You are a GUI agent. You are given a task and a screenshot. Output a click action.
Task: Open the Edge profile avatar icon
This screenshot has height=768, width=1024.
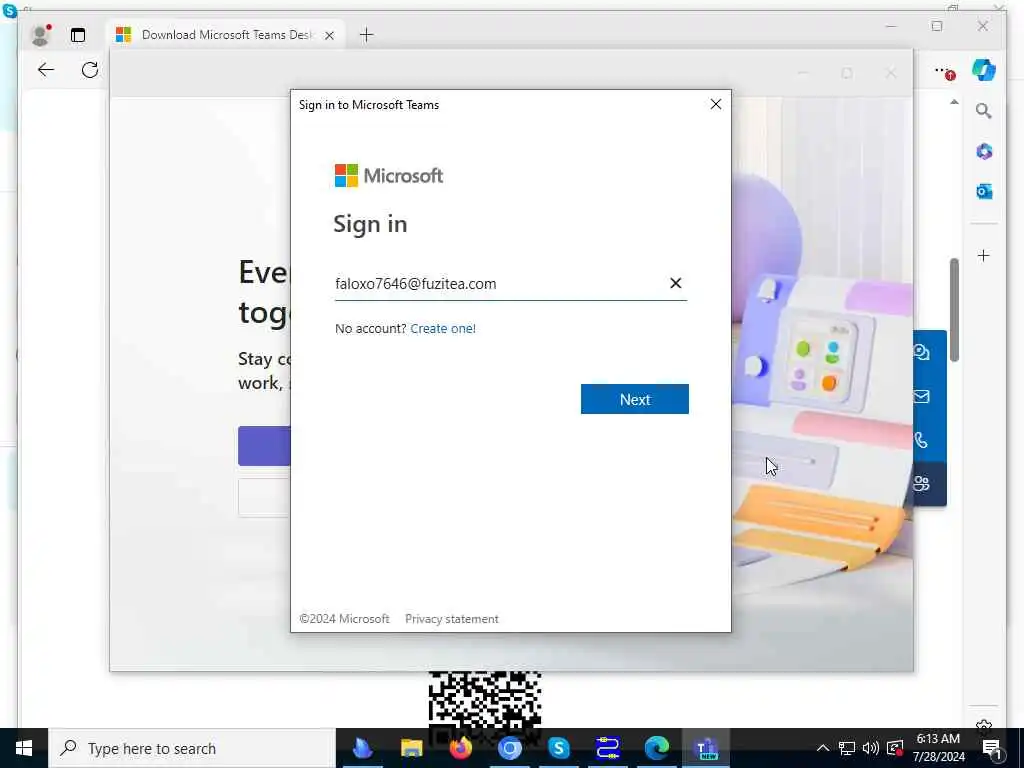click(x=40, y=35)
